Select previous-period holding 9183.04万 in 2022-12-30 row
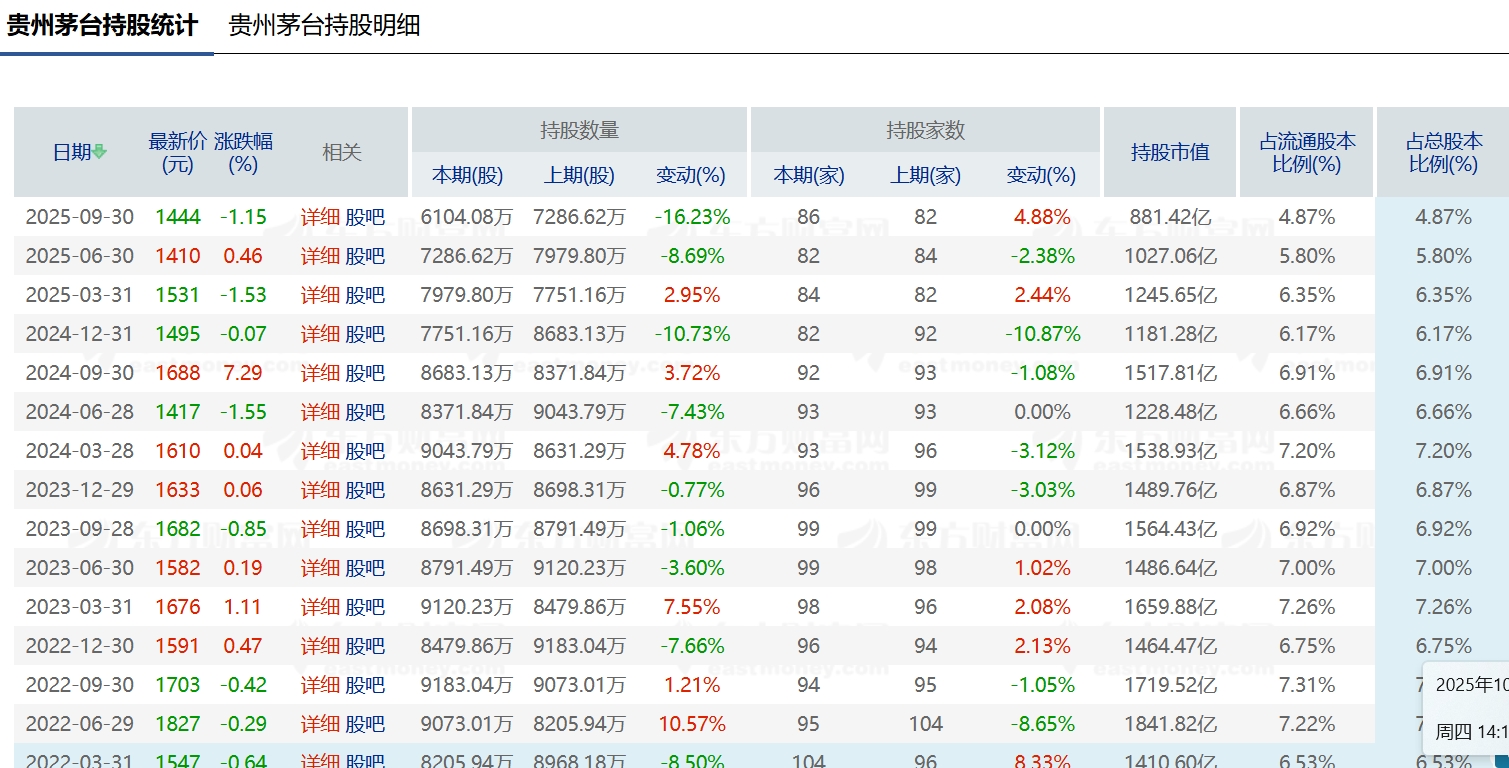 point(580,646)
